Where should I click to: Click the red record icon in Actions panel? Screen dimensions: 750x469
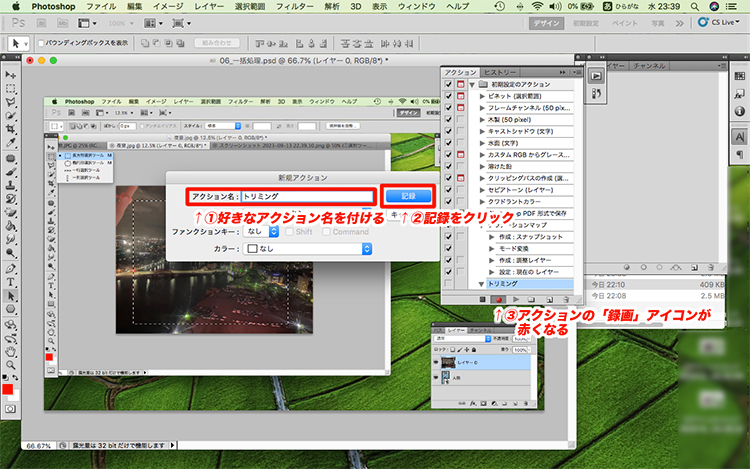(x=498, y=299)
